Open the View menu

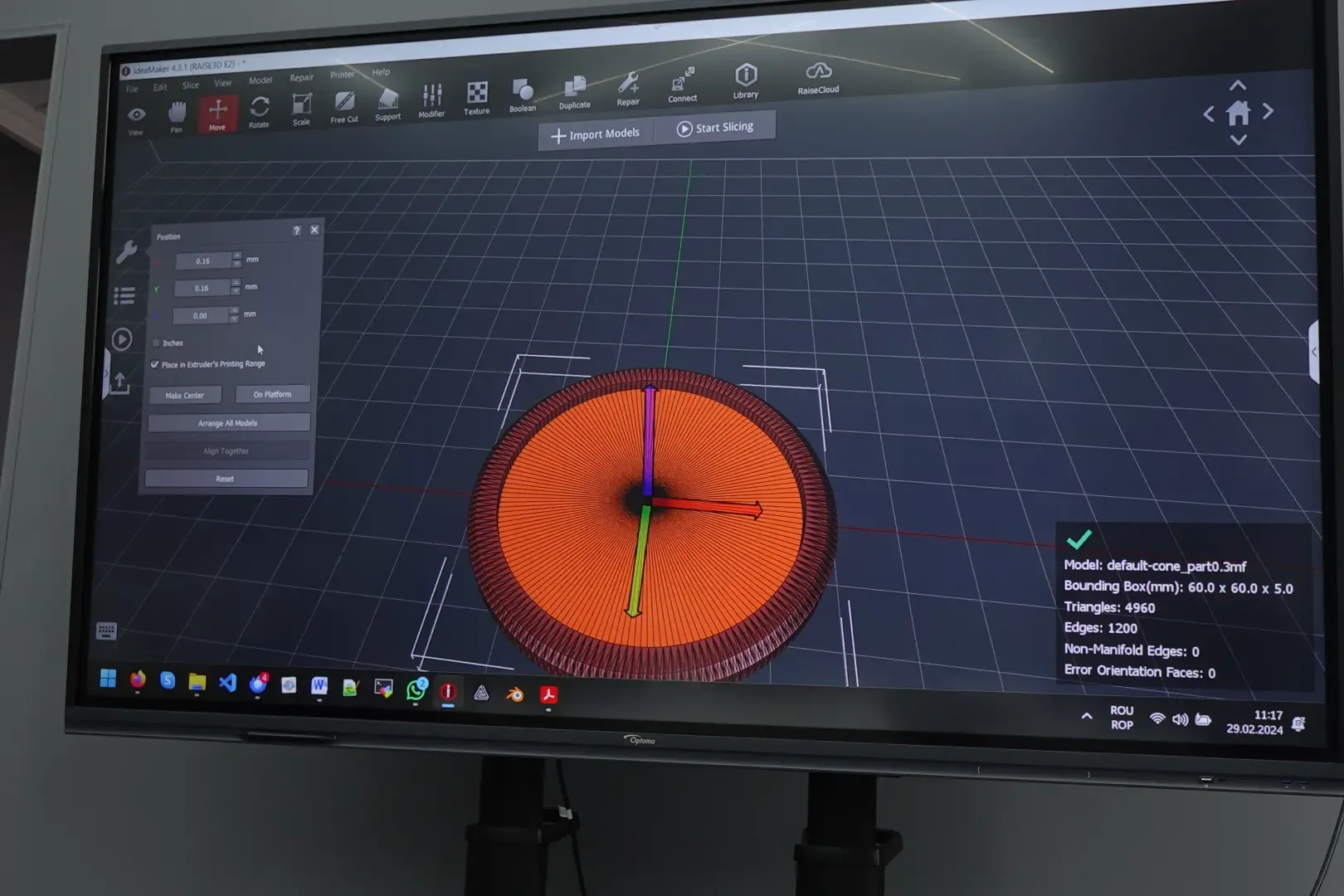pyautogui.click(x=223, y=83)
